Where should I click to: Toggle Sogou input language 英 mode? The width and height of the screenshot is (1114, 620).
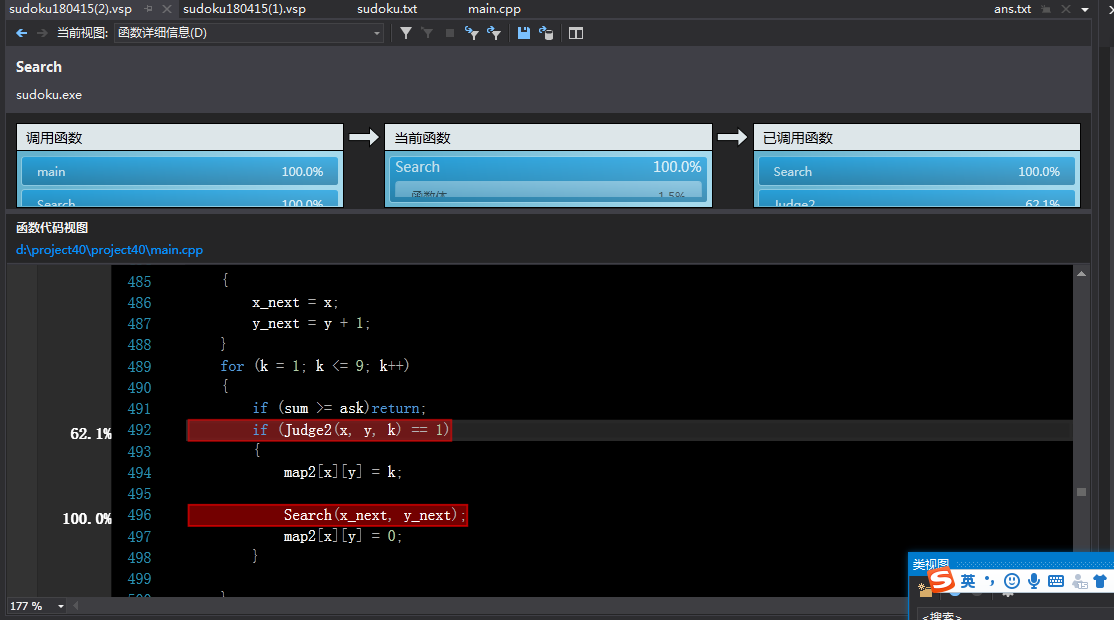(968, 581)
